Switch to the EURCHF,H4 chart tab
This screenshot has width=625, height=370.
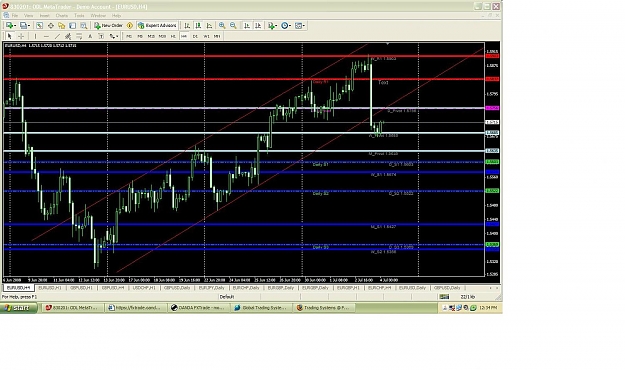[x=379, y=287]
